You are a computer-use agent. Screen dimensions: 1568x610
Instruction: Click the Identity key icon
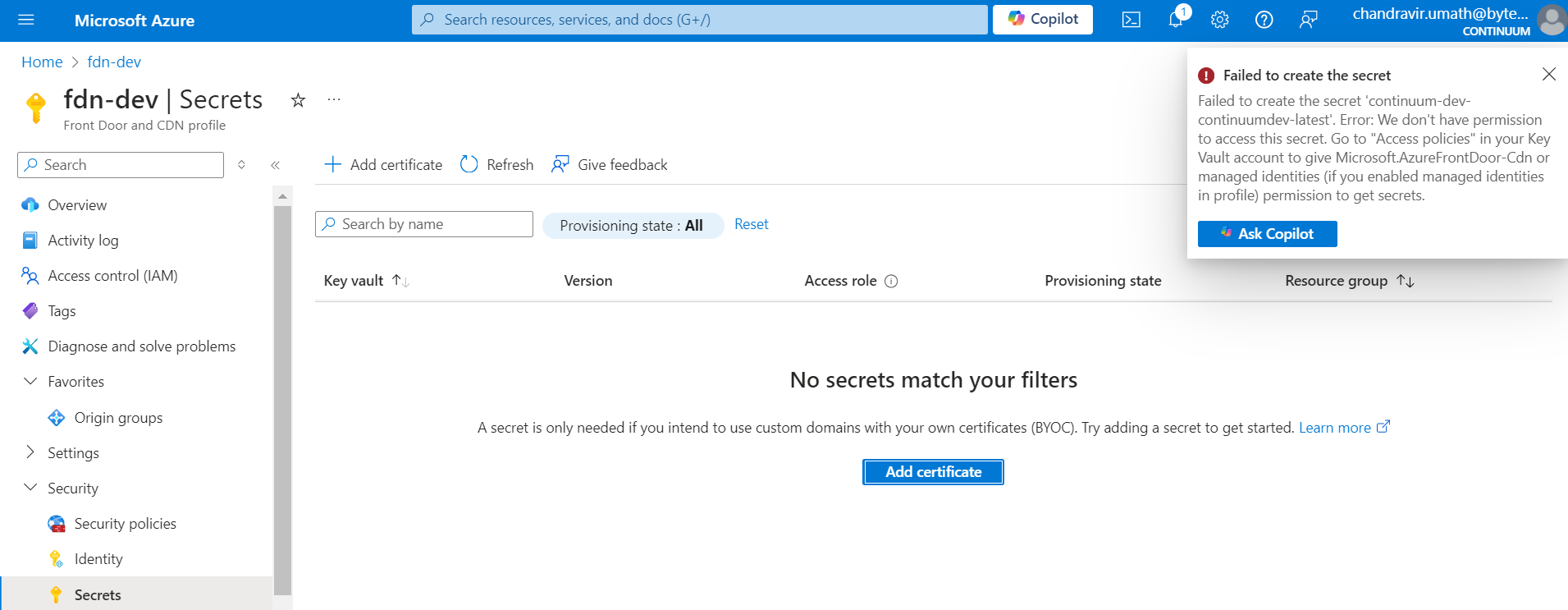pos(57,559)
